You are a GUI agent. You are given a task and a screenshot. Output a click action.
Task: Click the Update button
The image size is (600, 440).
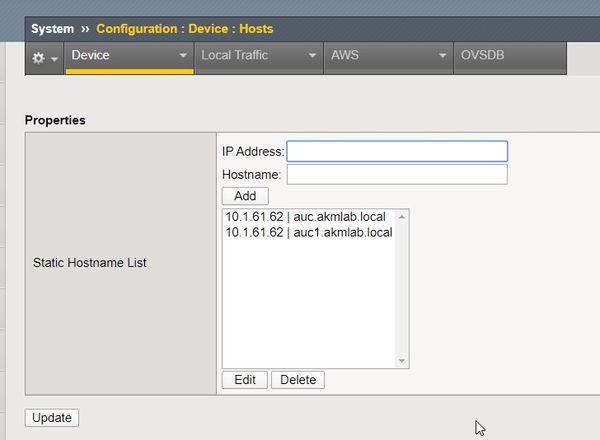(x=52, y=418)
